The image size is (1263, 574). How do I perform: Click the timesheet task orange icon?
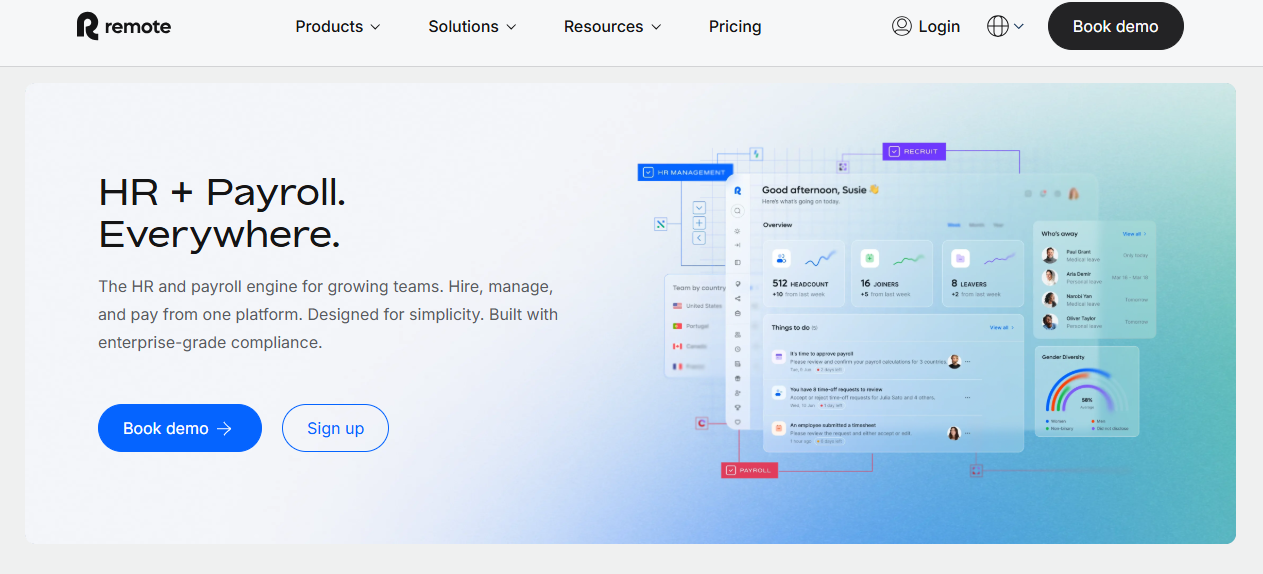tap(778, 428)
